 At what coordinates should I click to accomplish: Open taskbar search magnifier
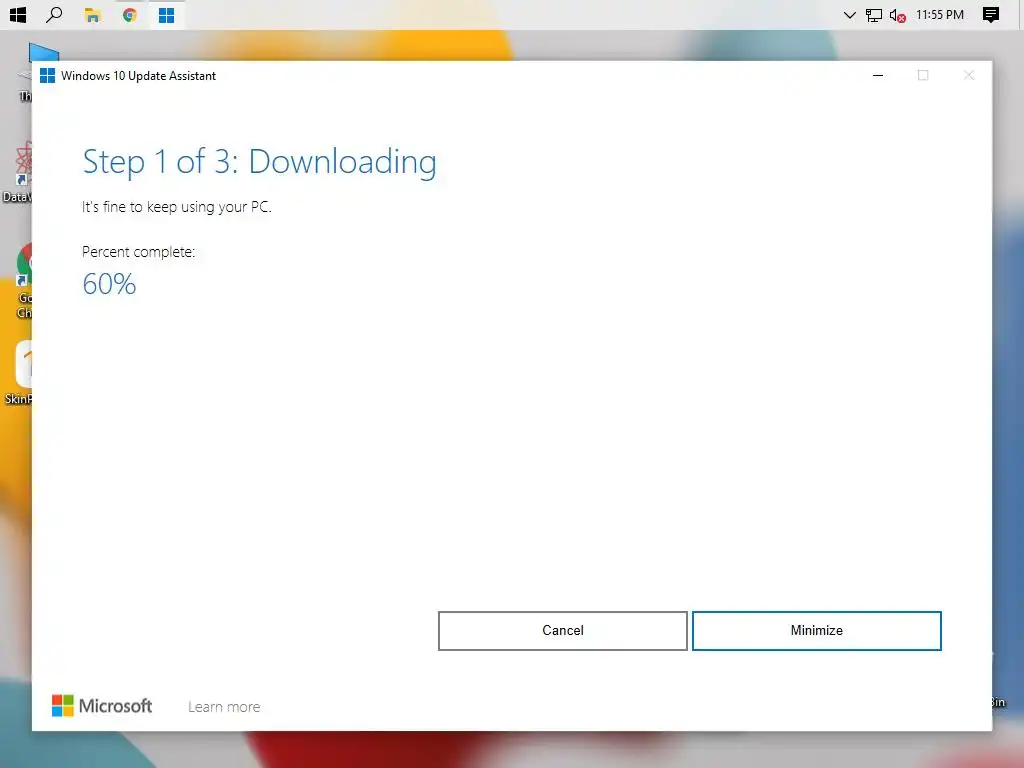[54, 14]
